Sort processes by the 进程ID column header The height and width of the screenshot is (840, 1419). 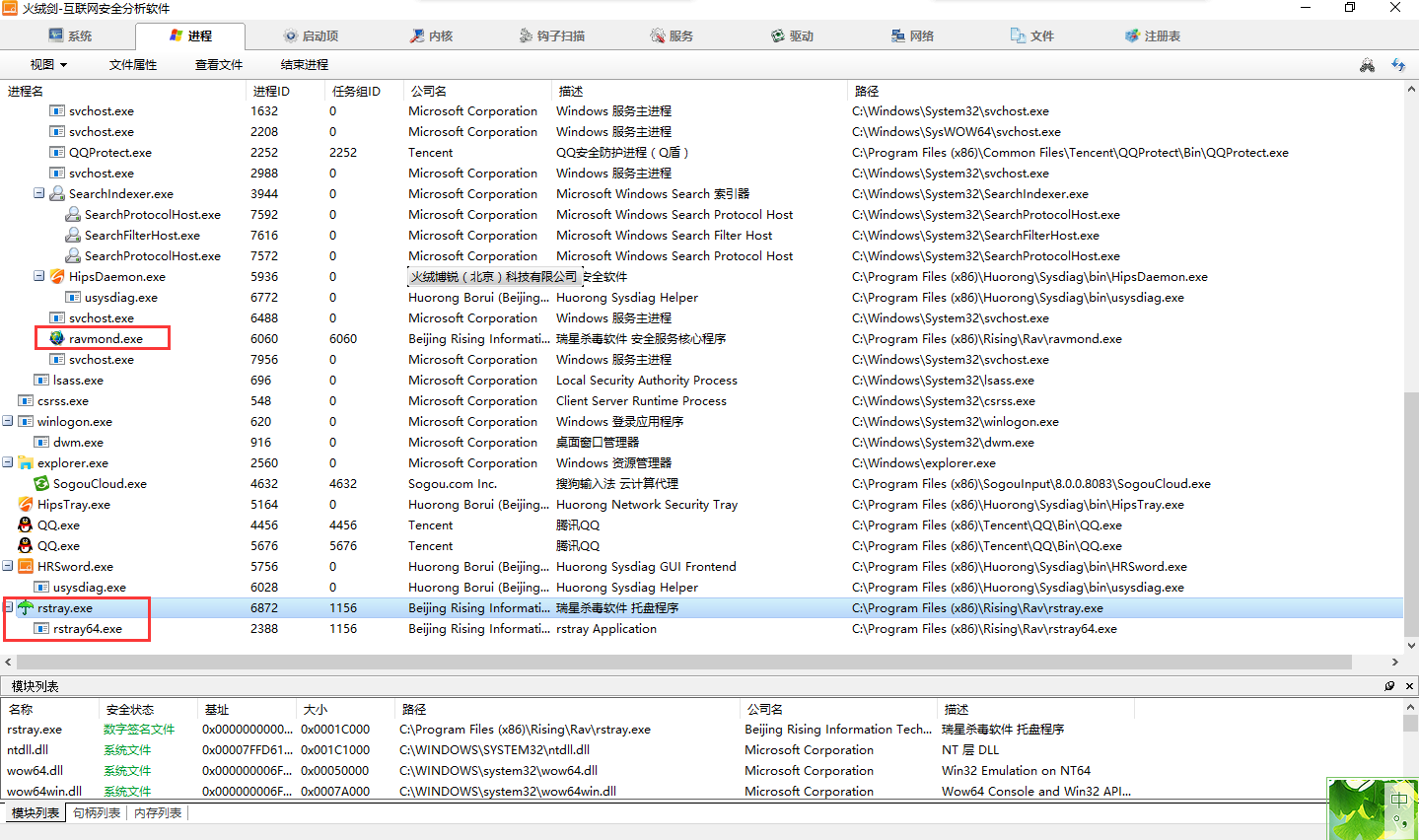pyautogui.click(x=285, y=91)
